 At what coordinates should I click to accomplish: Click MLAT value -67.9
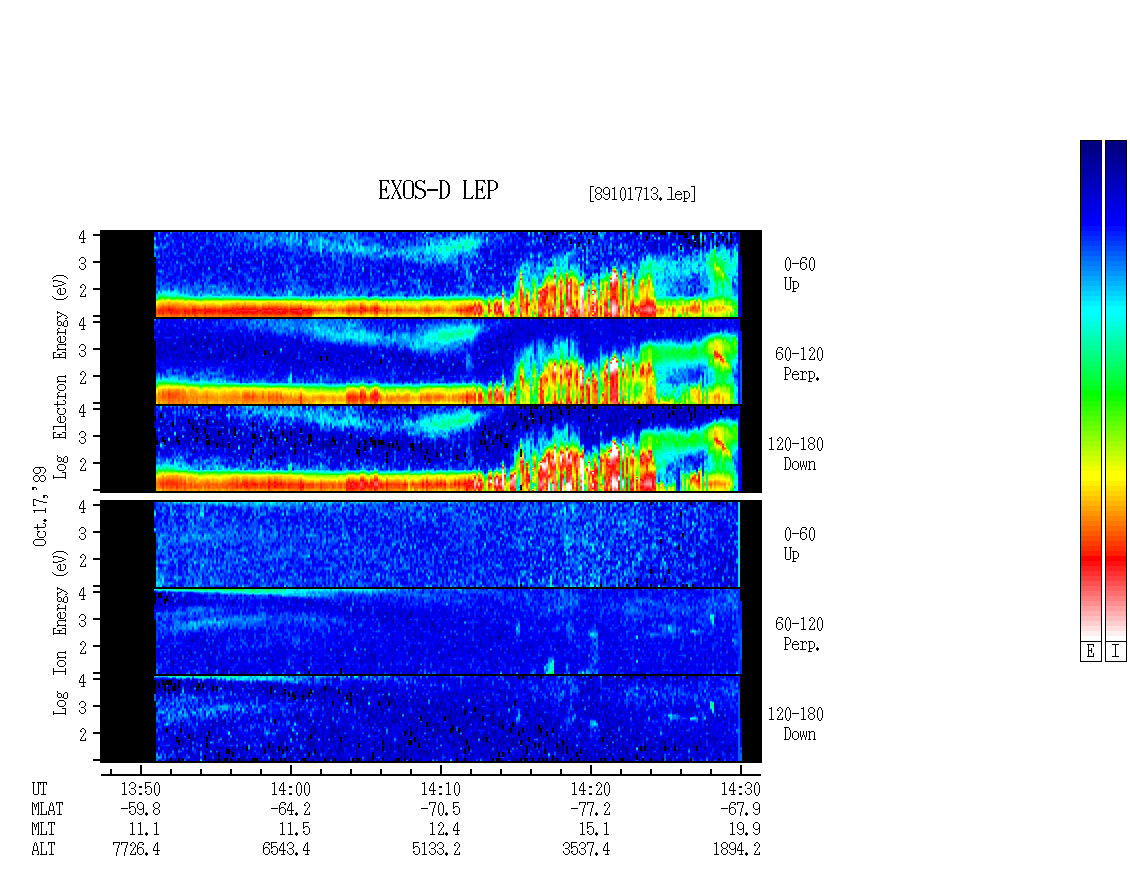[740, 809]
